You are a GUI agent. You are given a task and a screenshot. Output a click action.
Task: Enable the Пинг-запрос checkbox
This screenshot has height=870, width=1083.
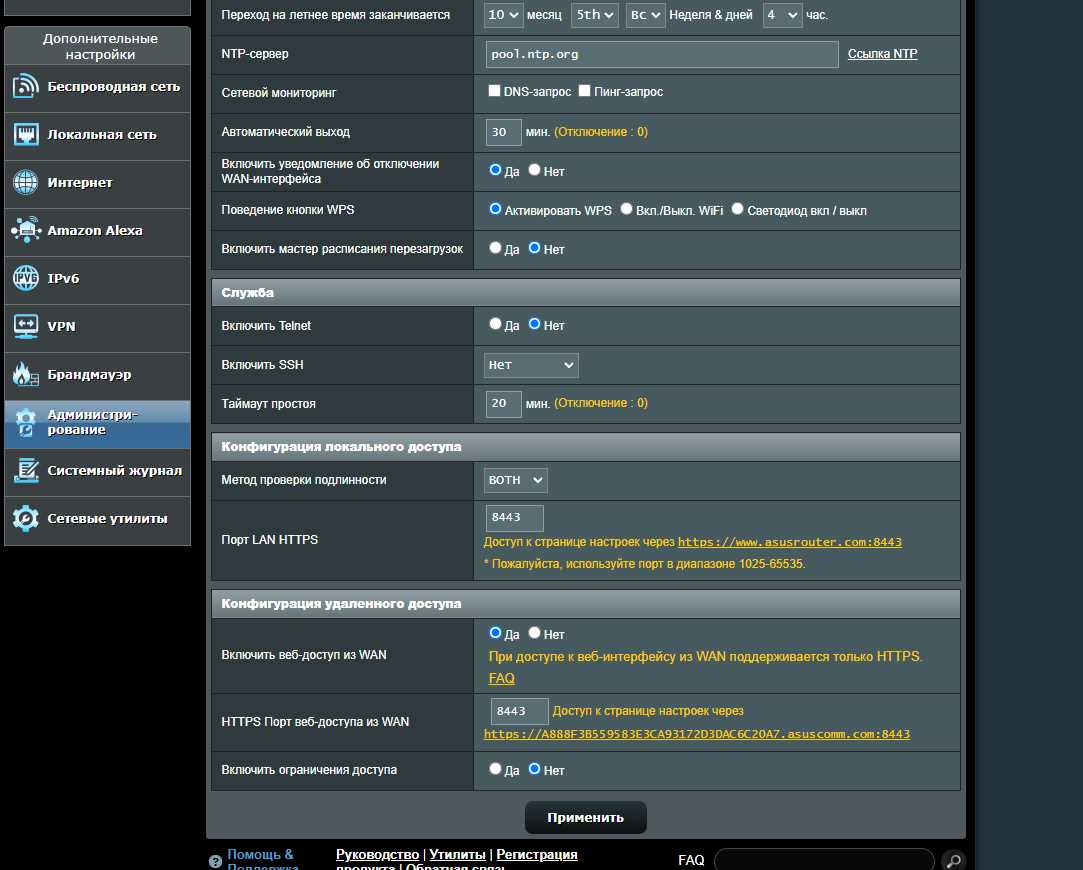click(584, 90)
